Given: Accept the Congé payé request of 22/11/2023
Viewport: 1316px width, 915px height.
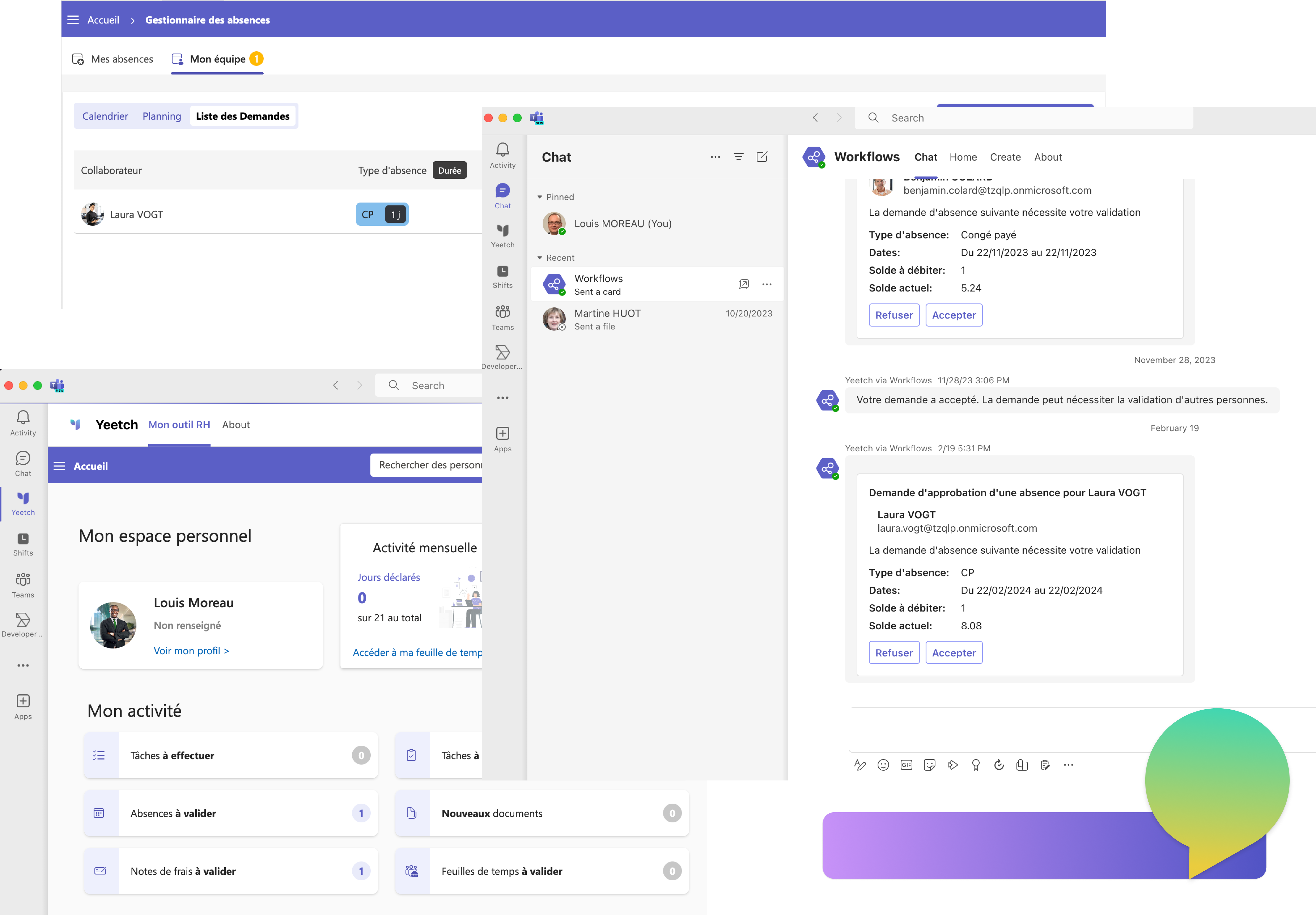Looking at the screenshot, I should (954, 315).
